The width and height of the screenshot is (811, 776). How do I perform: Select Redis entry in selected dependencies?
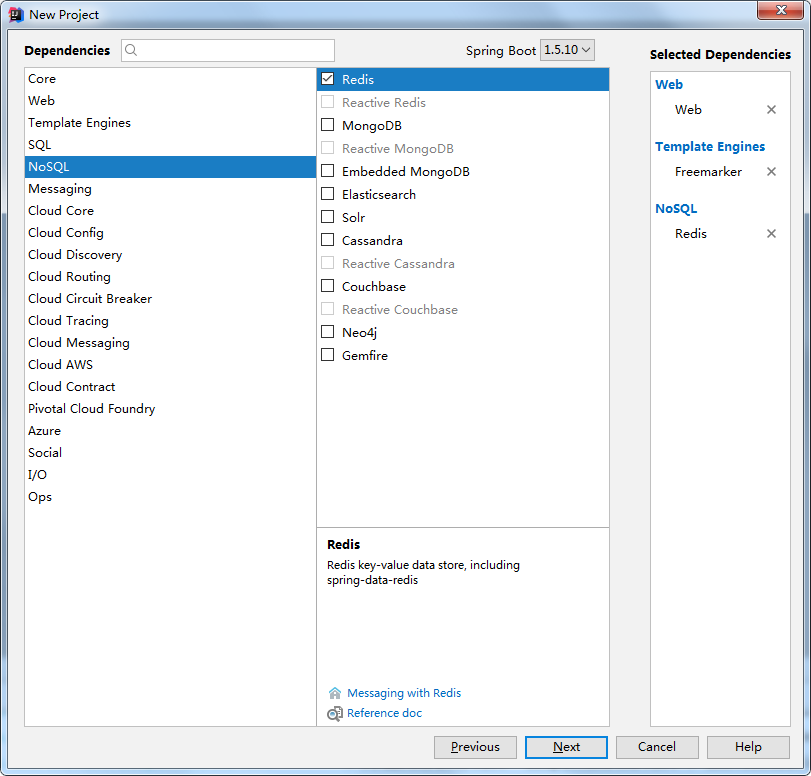pyautogui.click(x=690, y=234)
